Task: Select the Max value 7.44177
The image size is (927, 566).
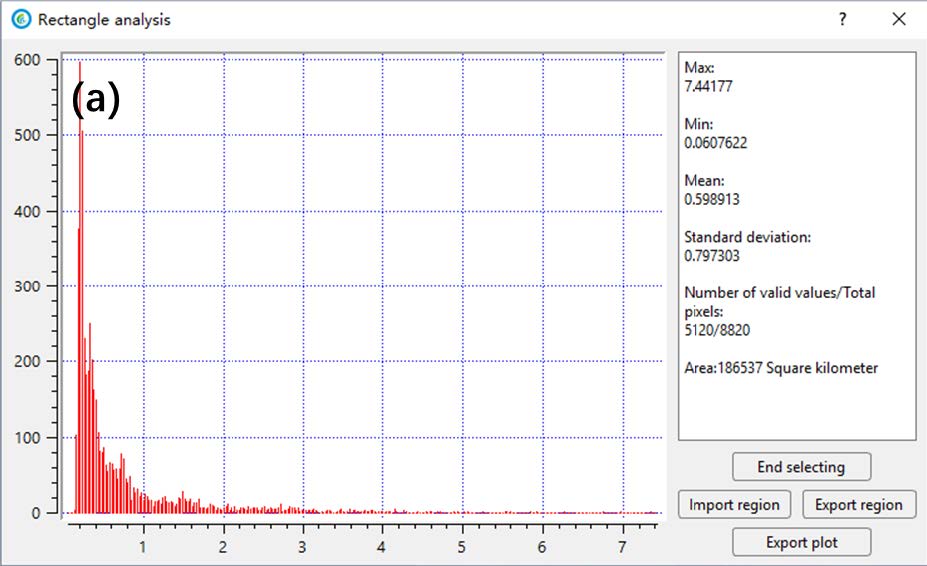Action: (708, 86)
